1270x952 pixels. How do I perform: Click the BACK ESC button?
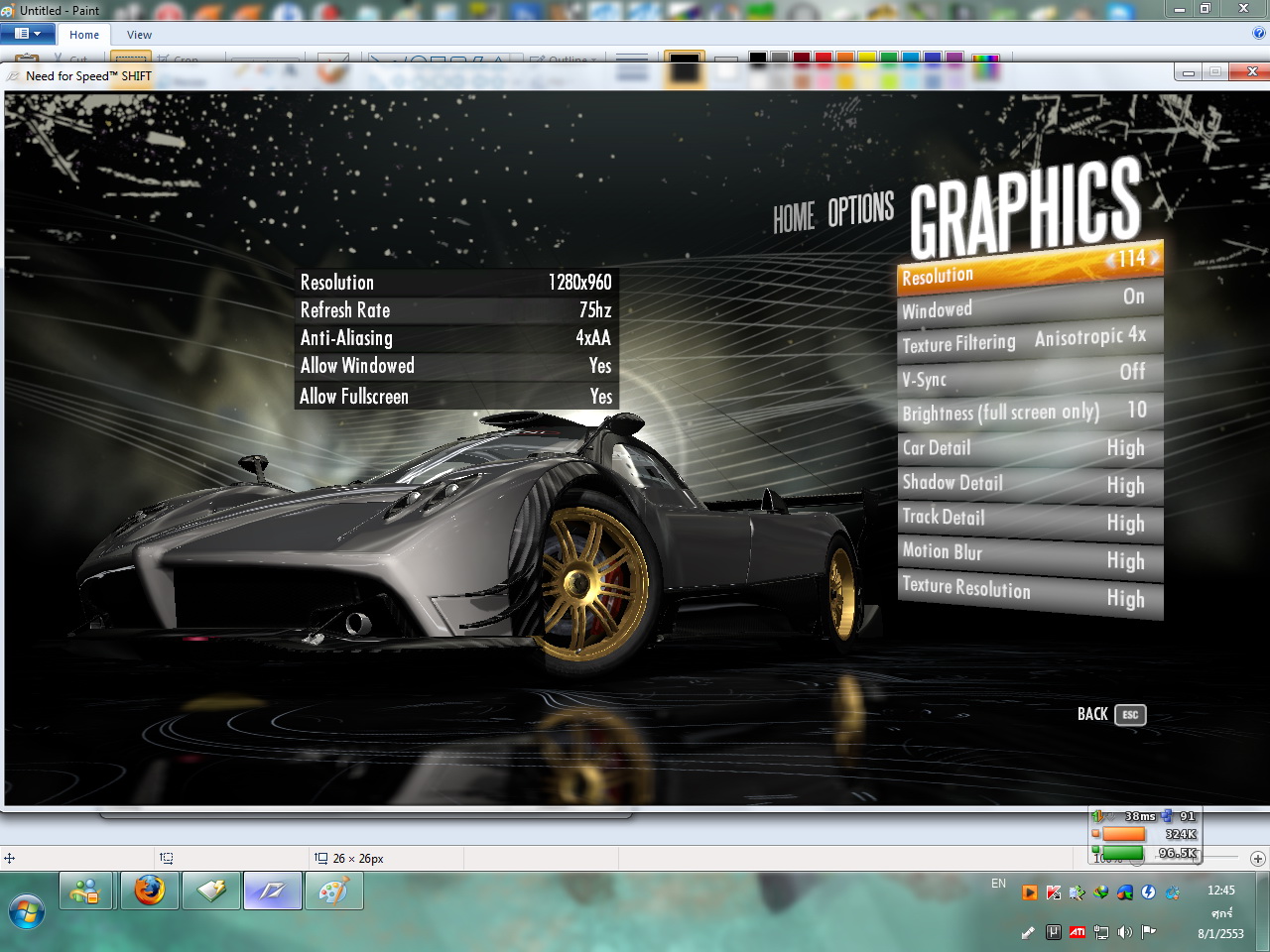pos(1111,714)
